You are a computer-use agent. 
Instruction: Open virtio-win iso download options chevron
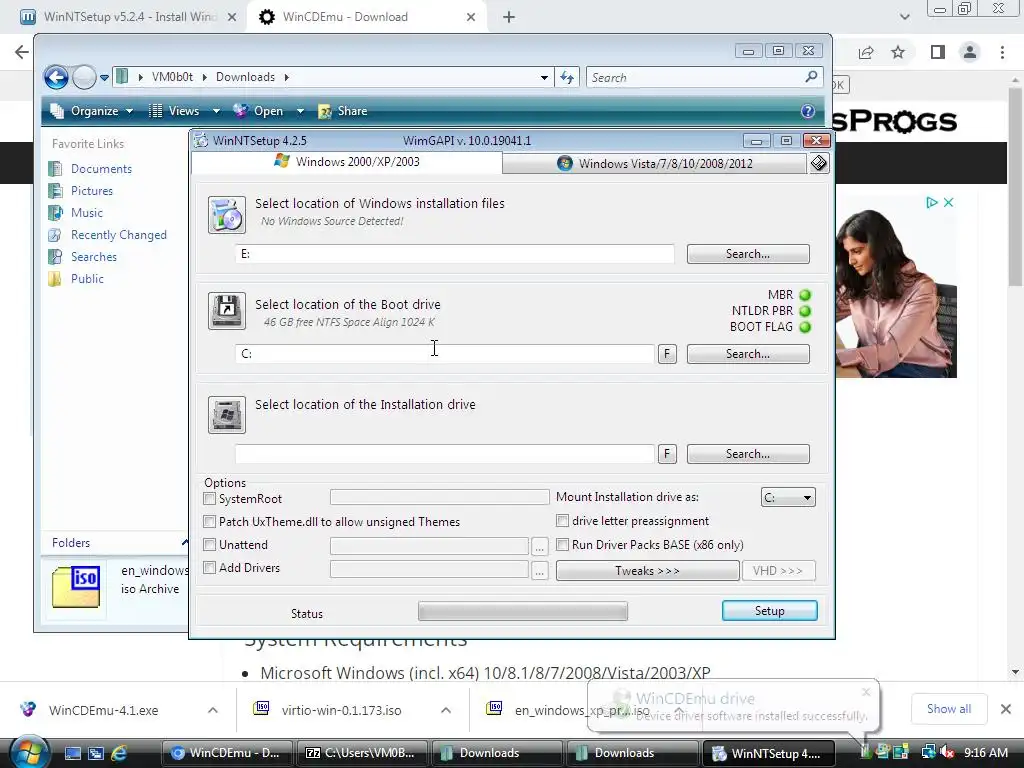coord(446,710)
